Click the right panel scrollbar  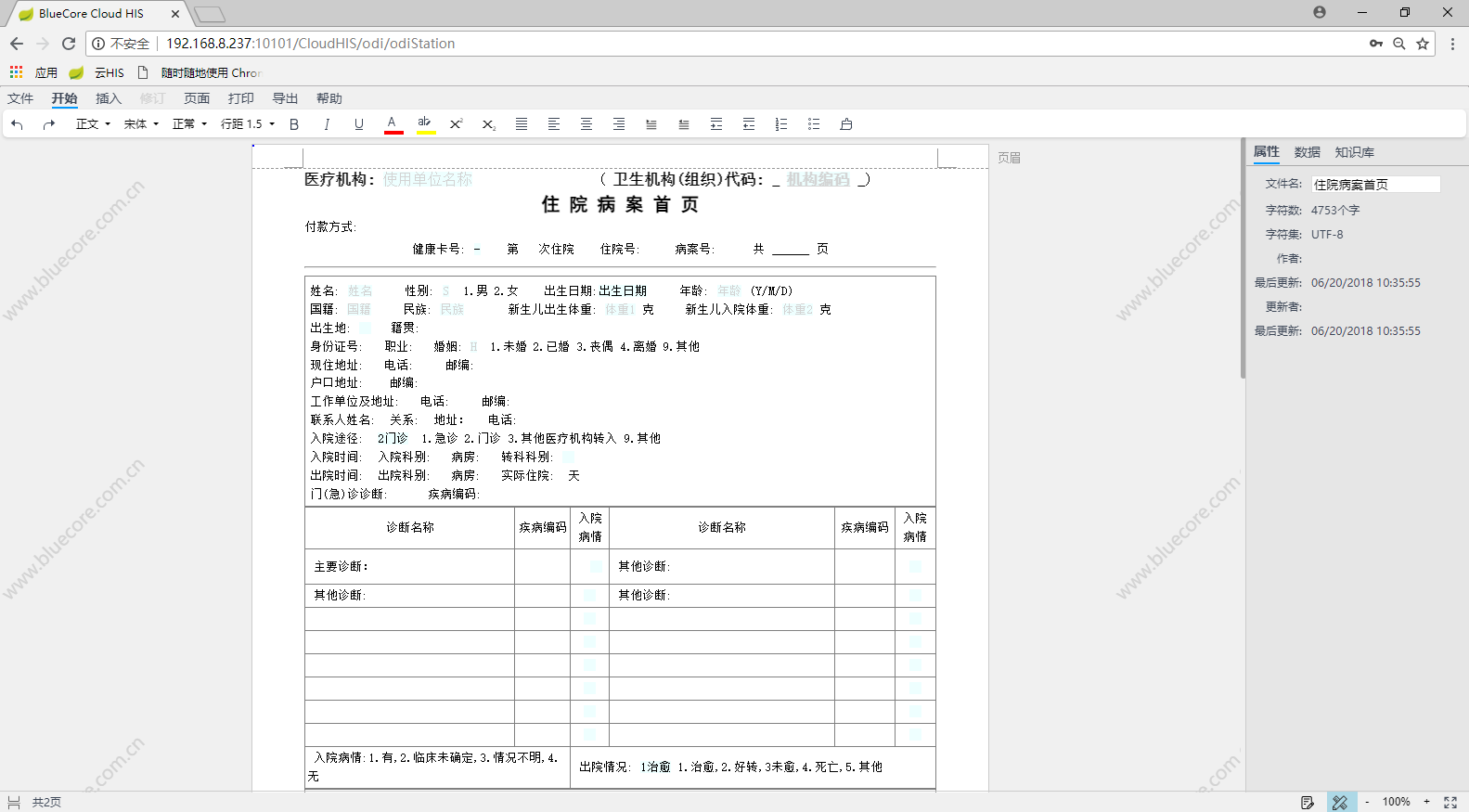click(x=1243, y=260)
